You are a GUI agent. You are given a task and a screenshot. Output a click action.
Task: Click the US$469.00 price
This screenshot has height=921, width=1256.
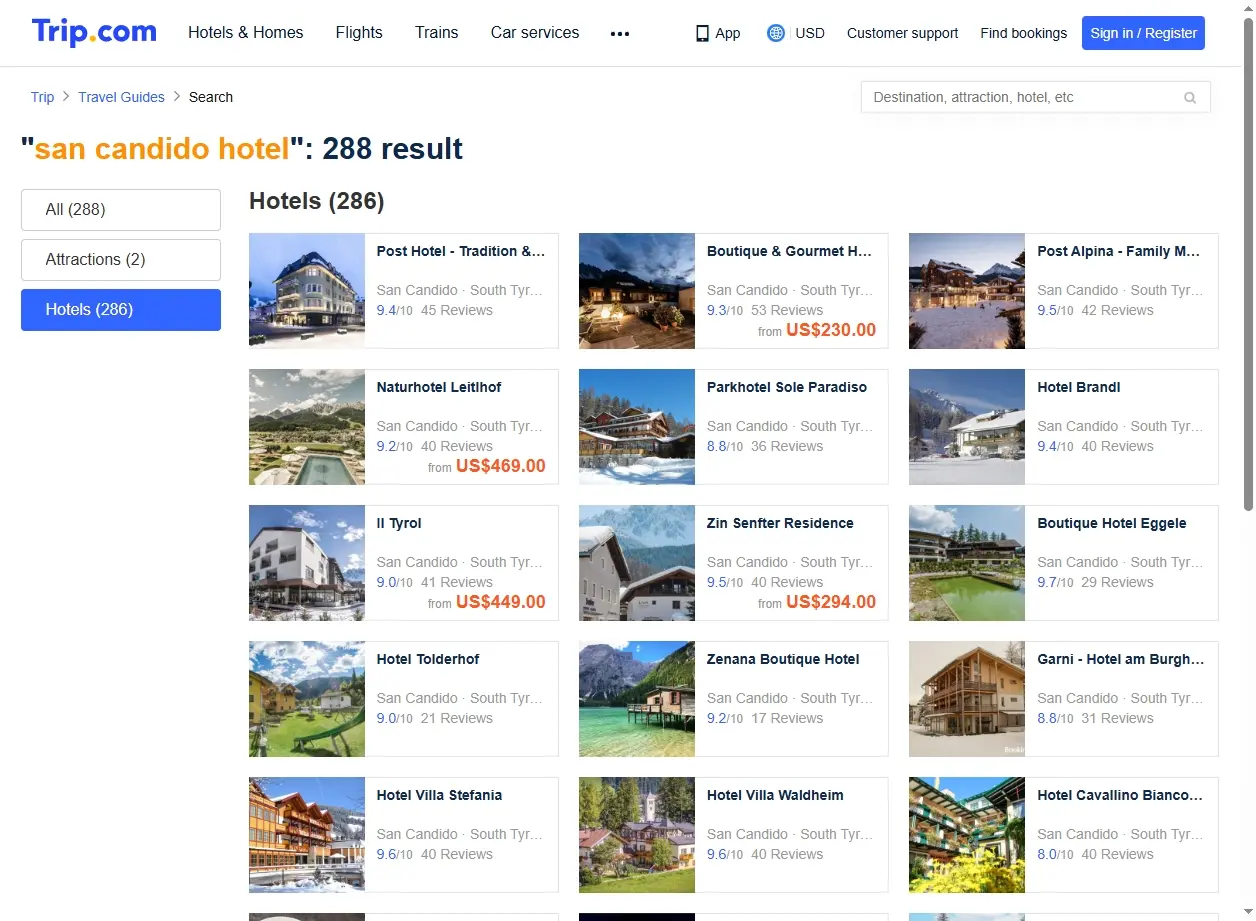501,466
